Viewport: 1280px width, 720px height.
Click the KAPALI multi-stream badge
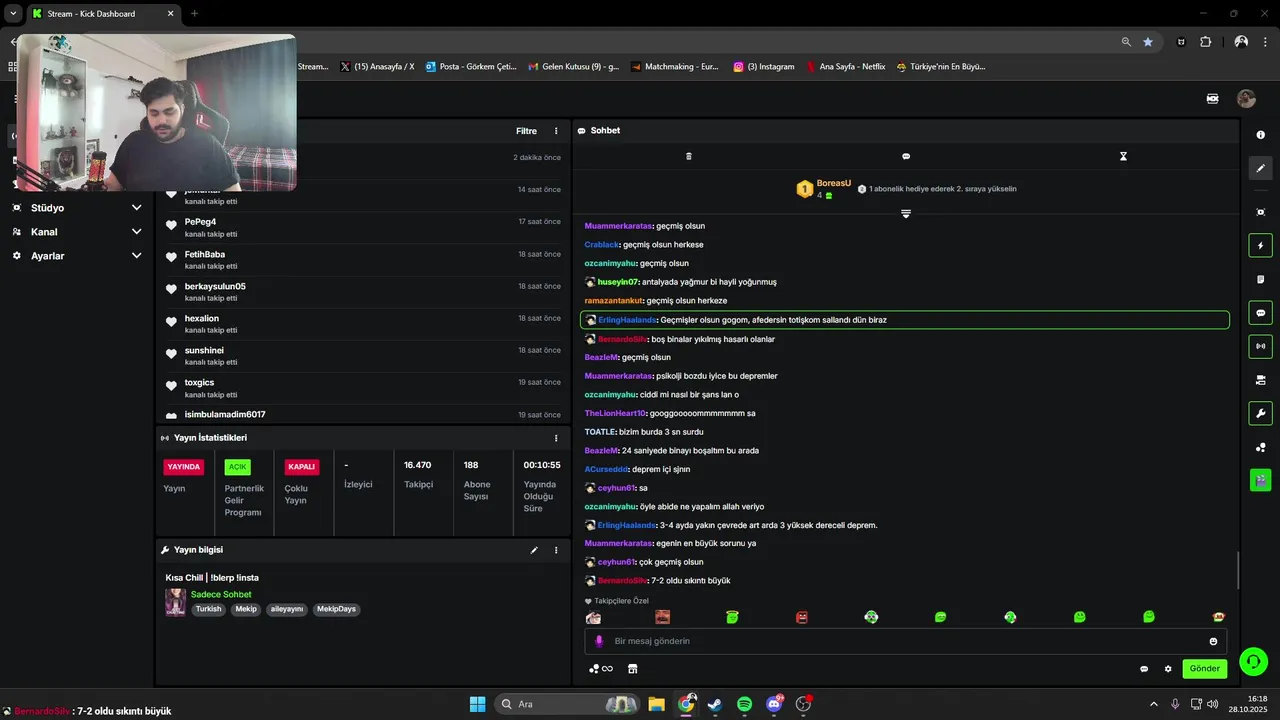pos(301,467)
